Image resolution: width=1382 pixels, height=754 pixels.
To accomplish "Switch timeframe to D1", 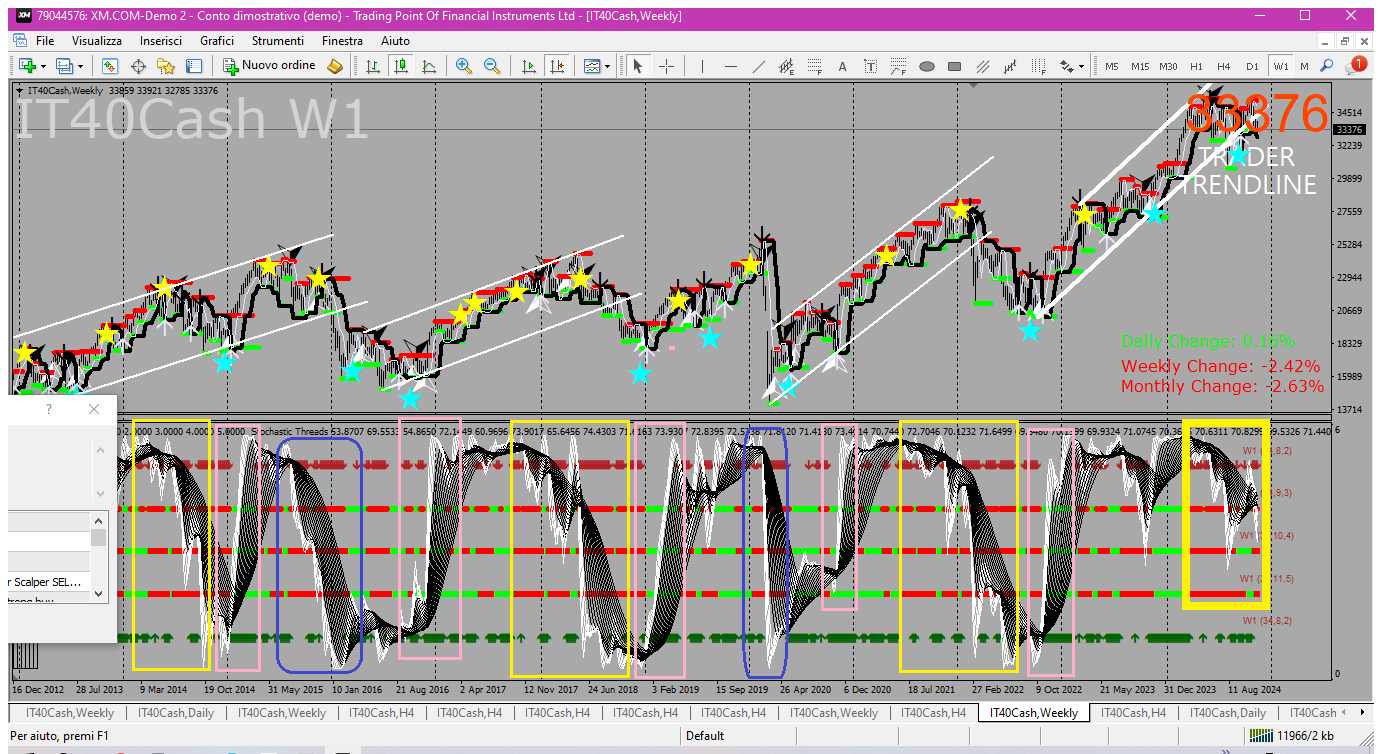I will [1252, 66].
